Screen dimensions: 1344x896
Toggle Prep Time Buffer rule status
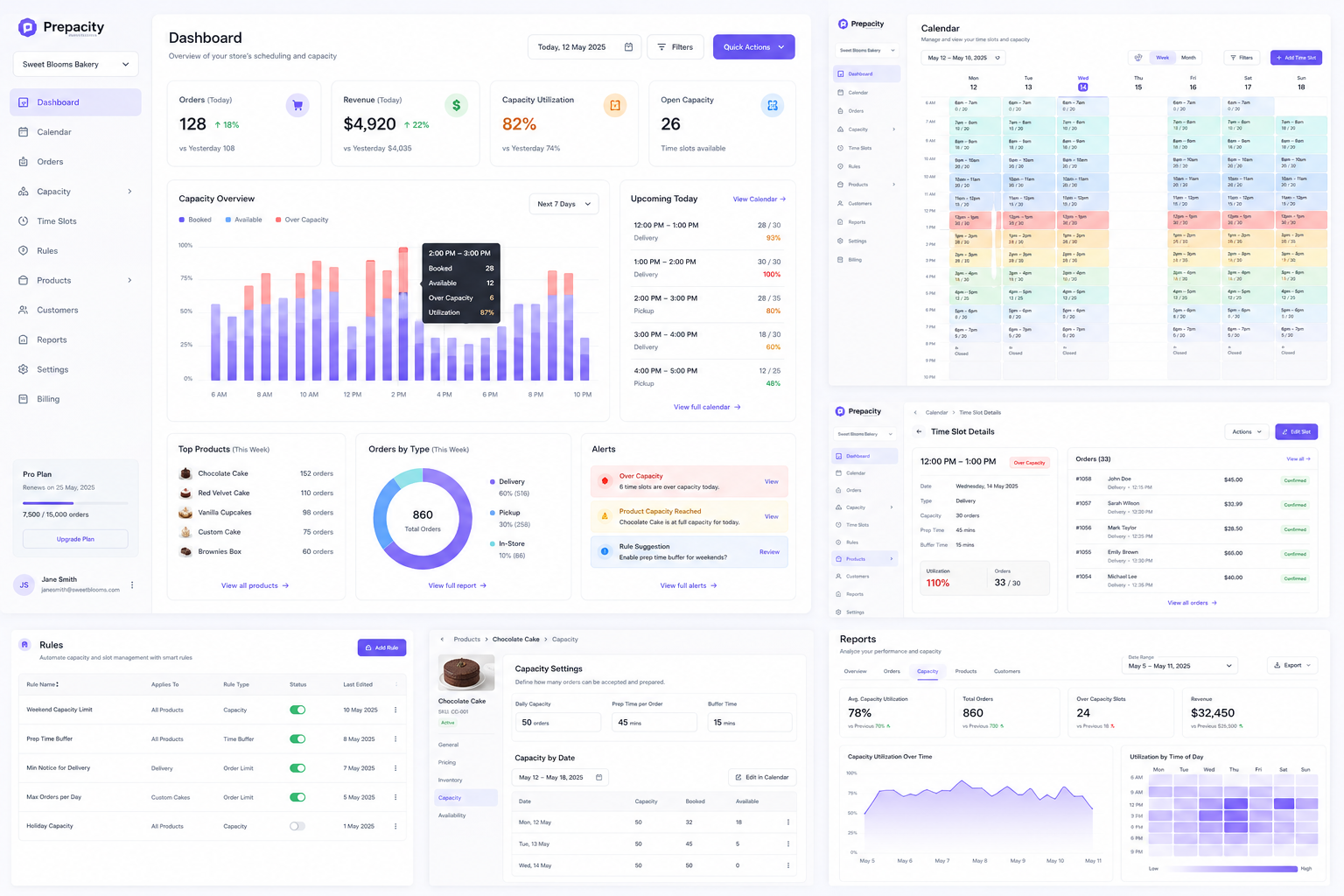[297, 739]
